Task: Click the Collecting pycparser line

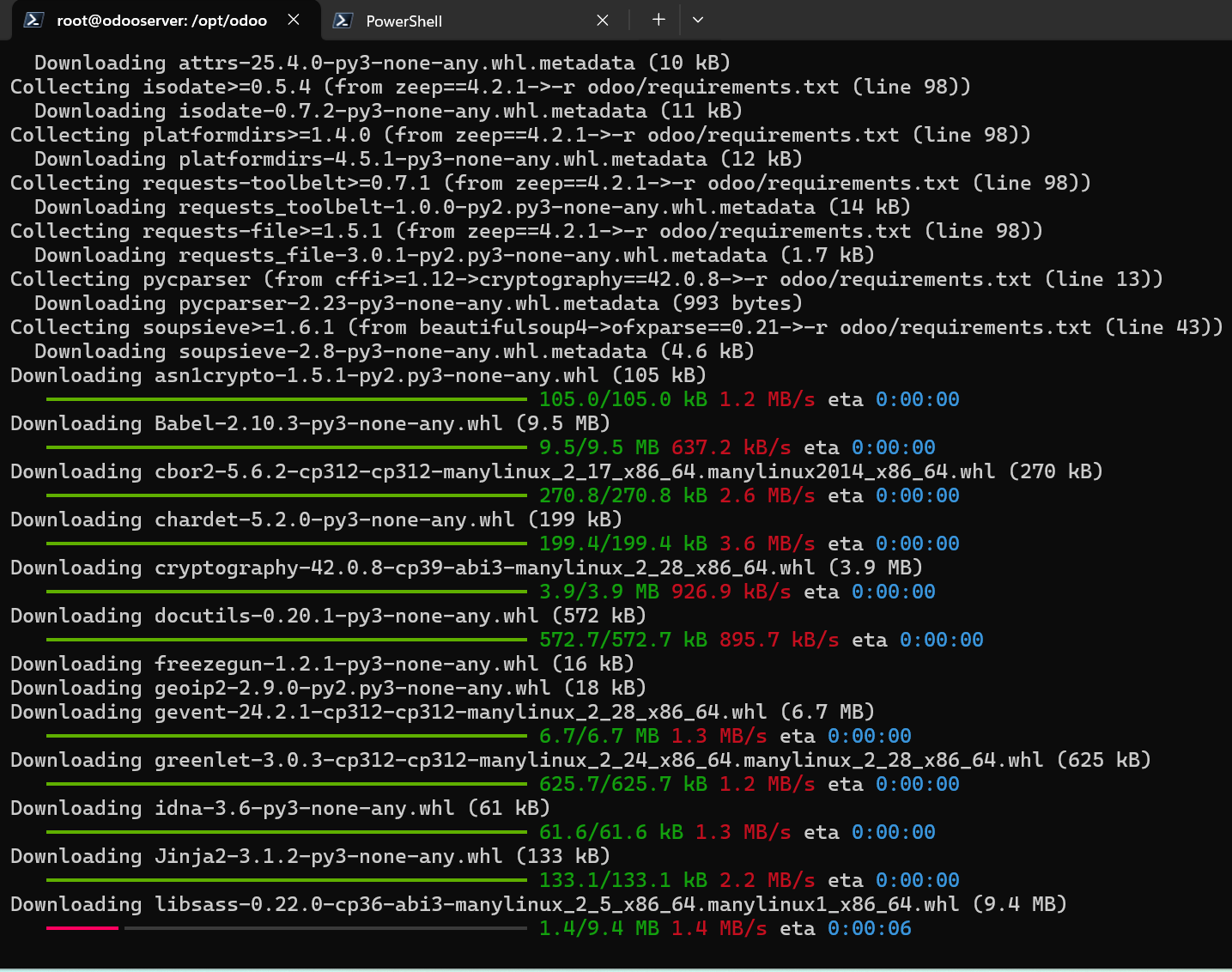Action: click(x=586, y=279)
